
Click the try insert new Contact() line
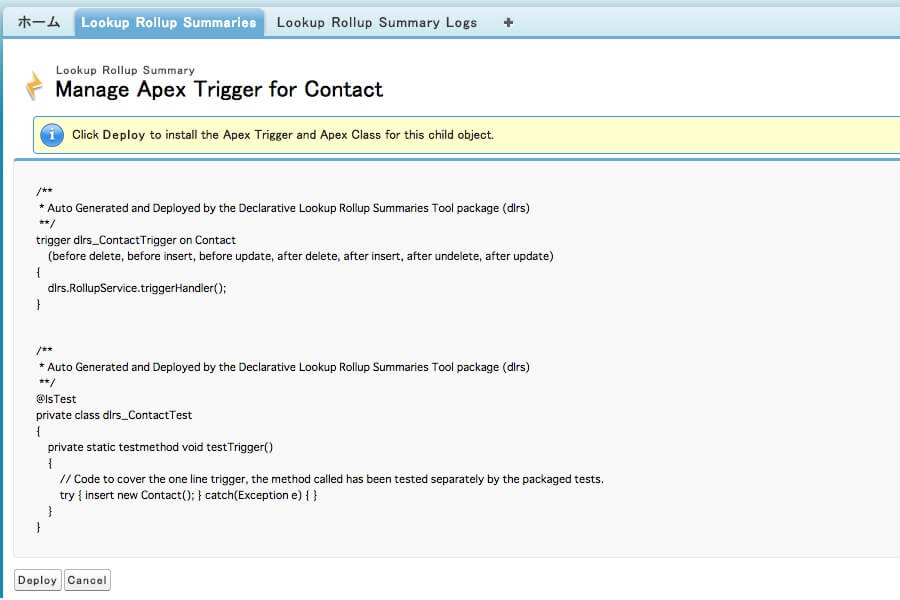189,495
